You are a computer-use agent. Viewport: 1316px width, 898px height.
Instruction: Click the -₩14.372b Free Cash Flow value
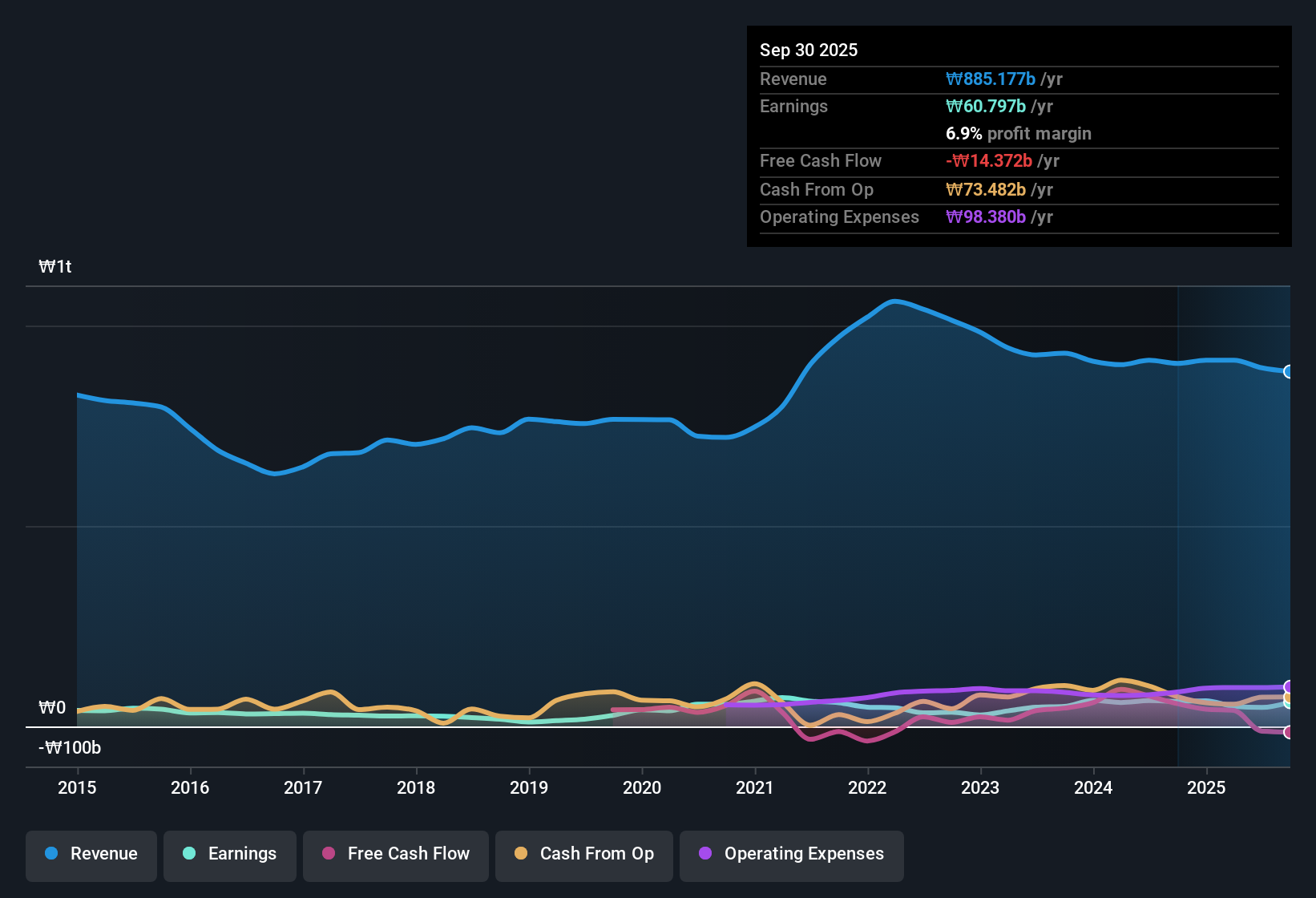[x=989, y=160]
